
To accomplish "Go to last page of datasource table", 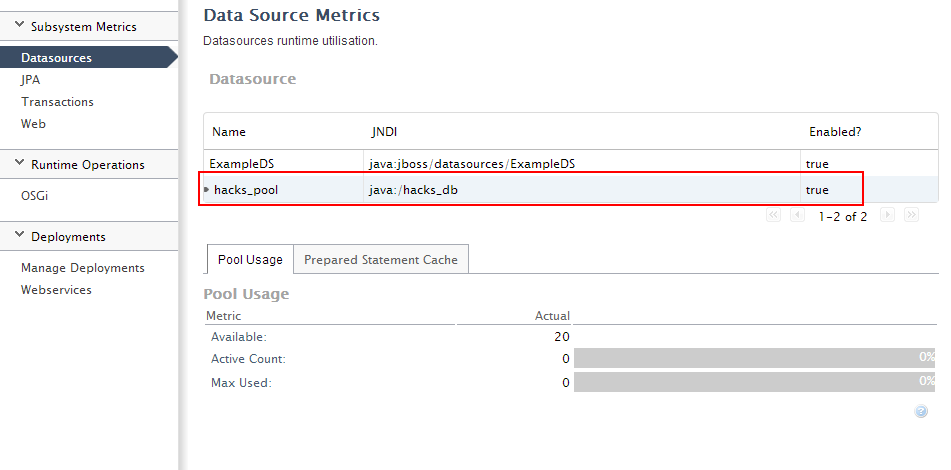I will [x=910, y=216].
